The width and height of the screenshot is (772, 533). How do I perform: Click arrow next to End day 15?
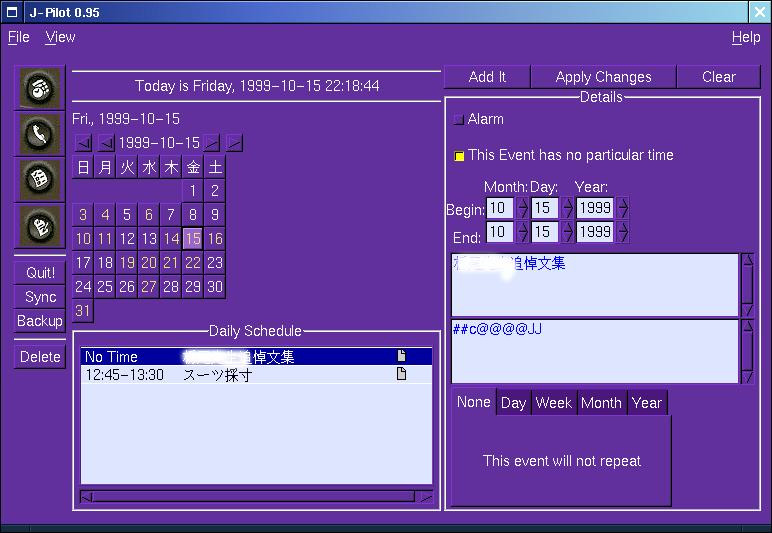(567, 232)
